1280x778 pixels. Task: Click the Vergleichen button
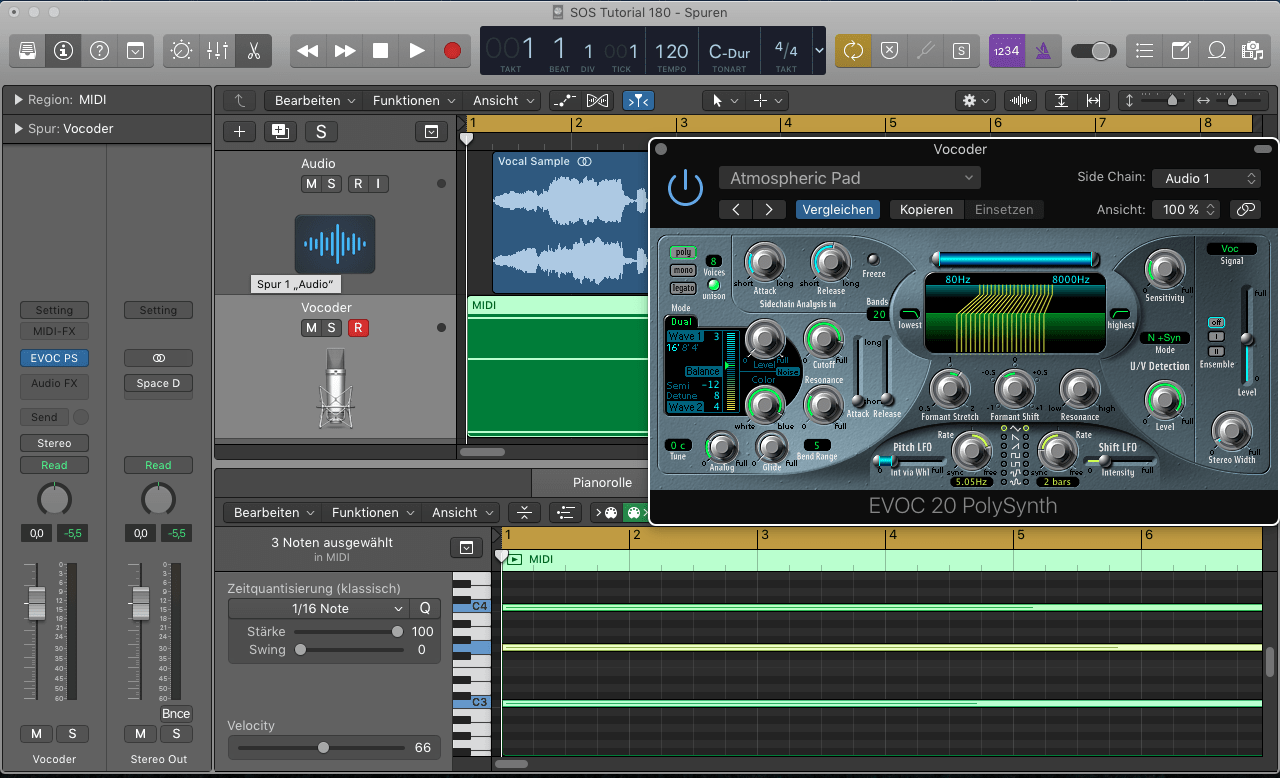[x=838, y=209]
